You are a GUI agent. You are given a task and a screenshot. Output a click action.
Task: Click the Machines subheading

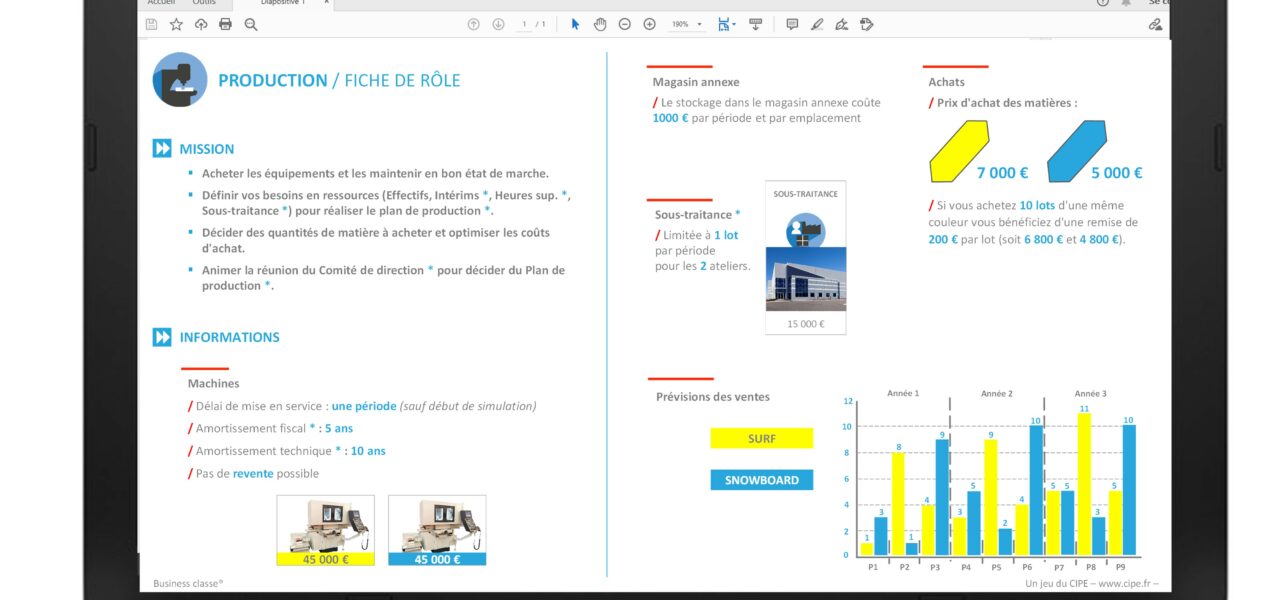pyautogui.click(x=213, y=383)
